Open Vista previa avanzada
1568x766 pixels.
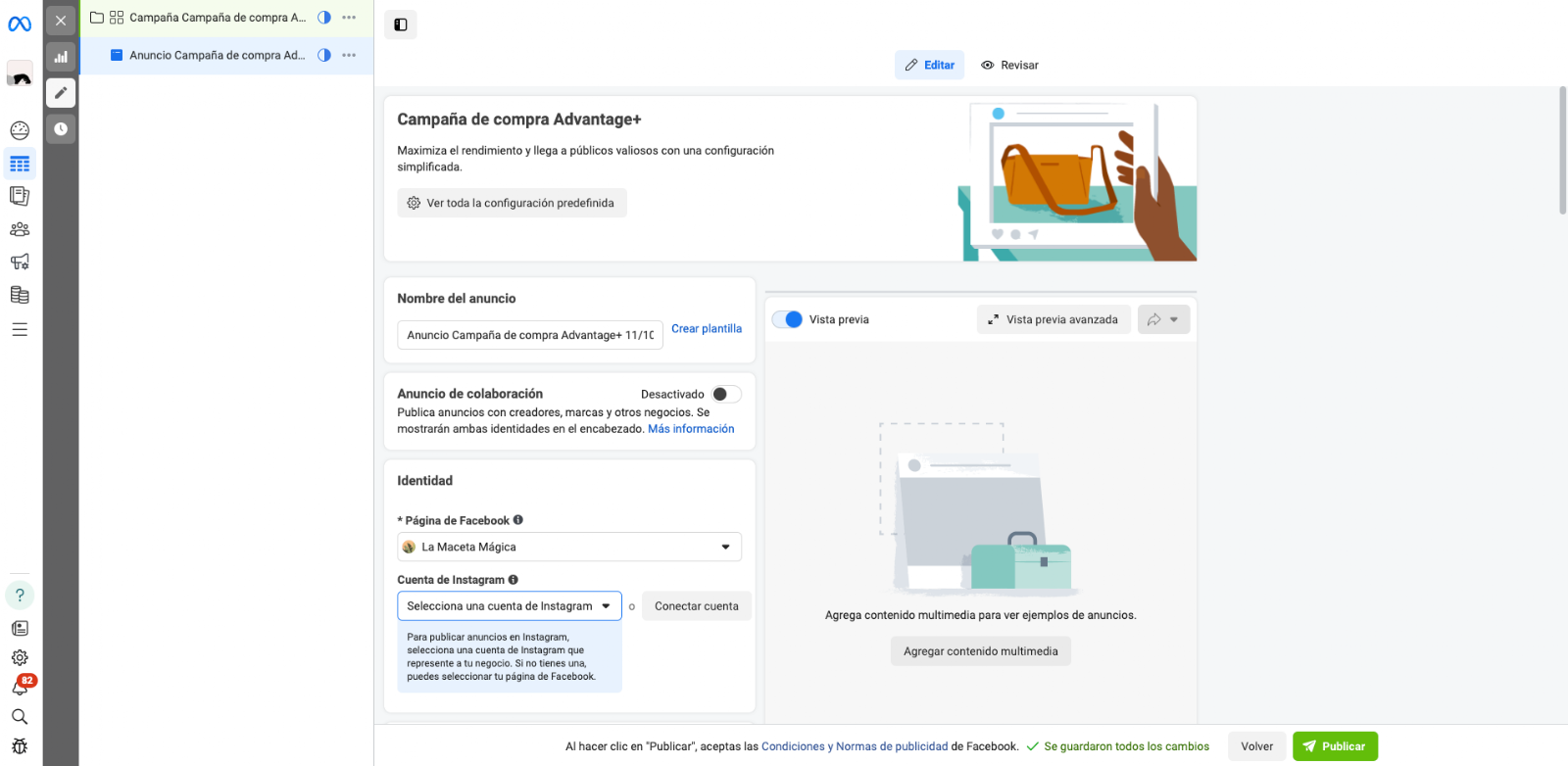[x=1053, y=319]
